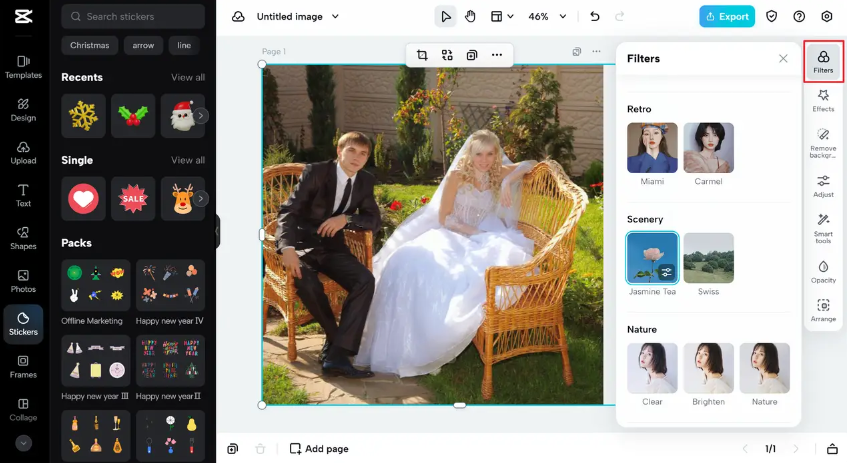The height and width of the screenshot is (463, 847).
Task: Open the Filters tool in right panel
Action: (823, 62)
